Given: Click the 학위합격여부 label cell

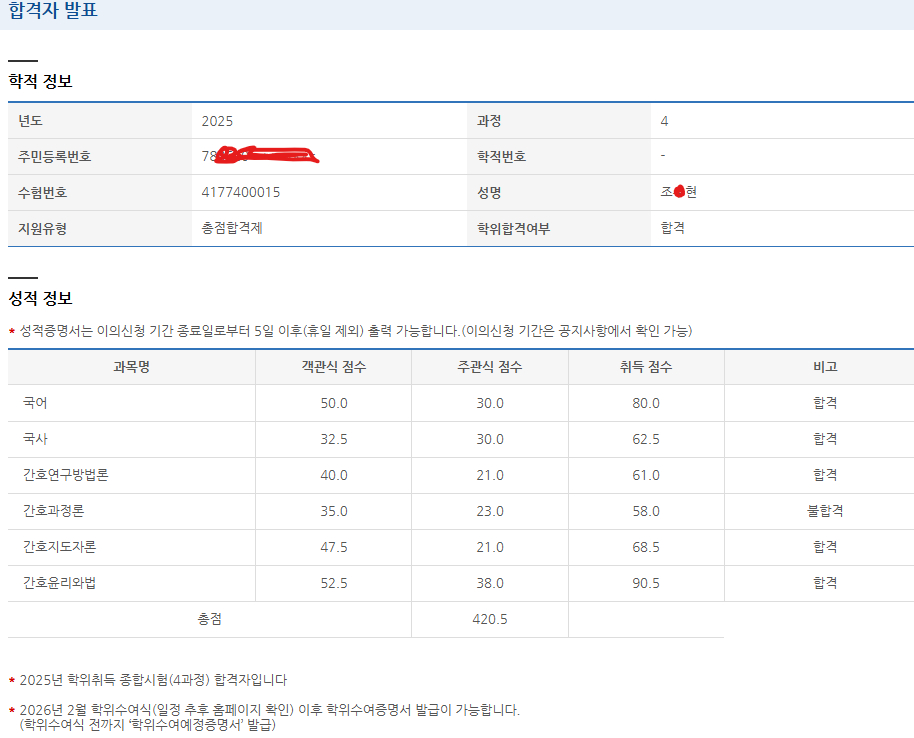Looking at the screenshot, I should (x=513, y=228).
